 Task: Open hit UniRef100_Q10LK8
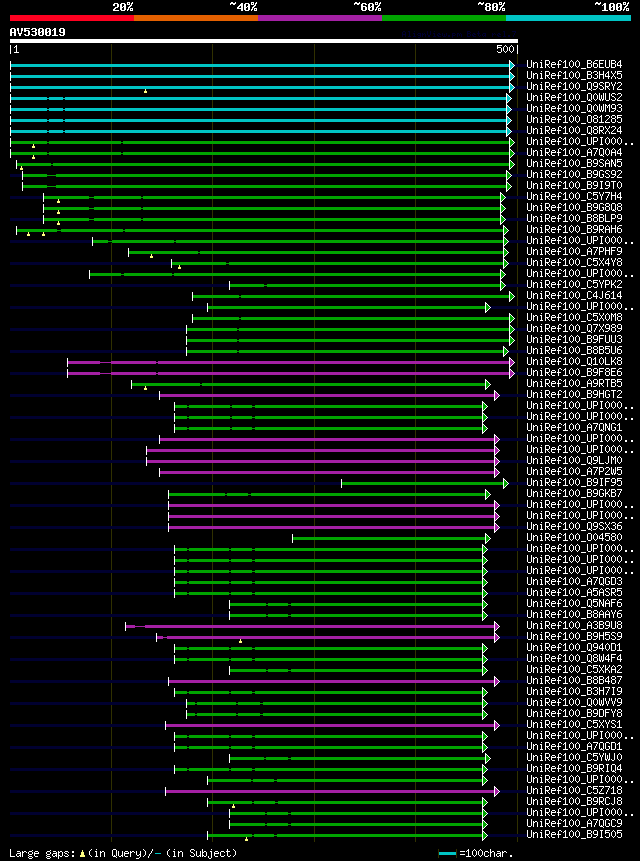(x=574, y=361)
